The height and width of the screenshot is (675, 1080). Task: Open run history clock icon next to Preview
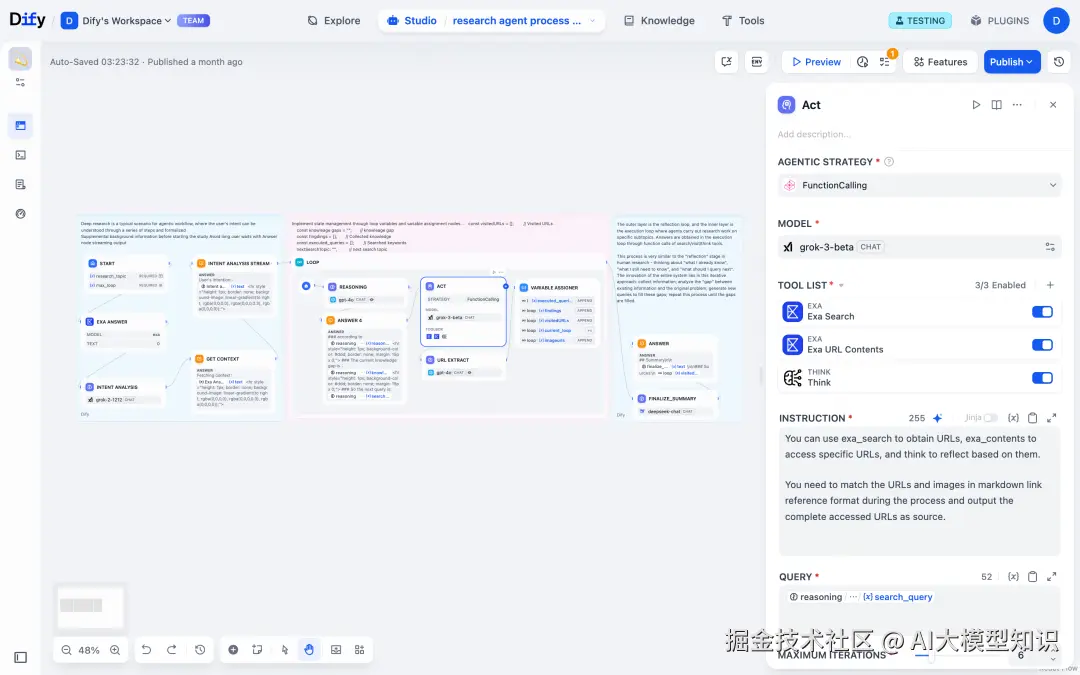862,62
